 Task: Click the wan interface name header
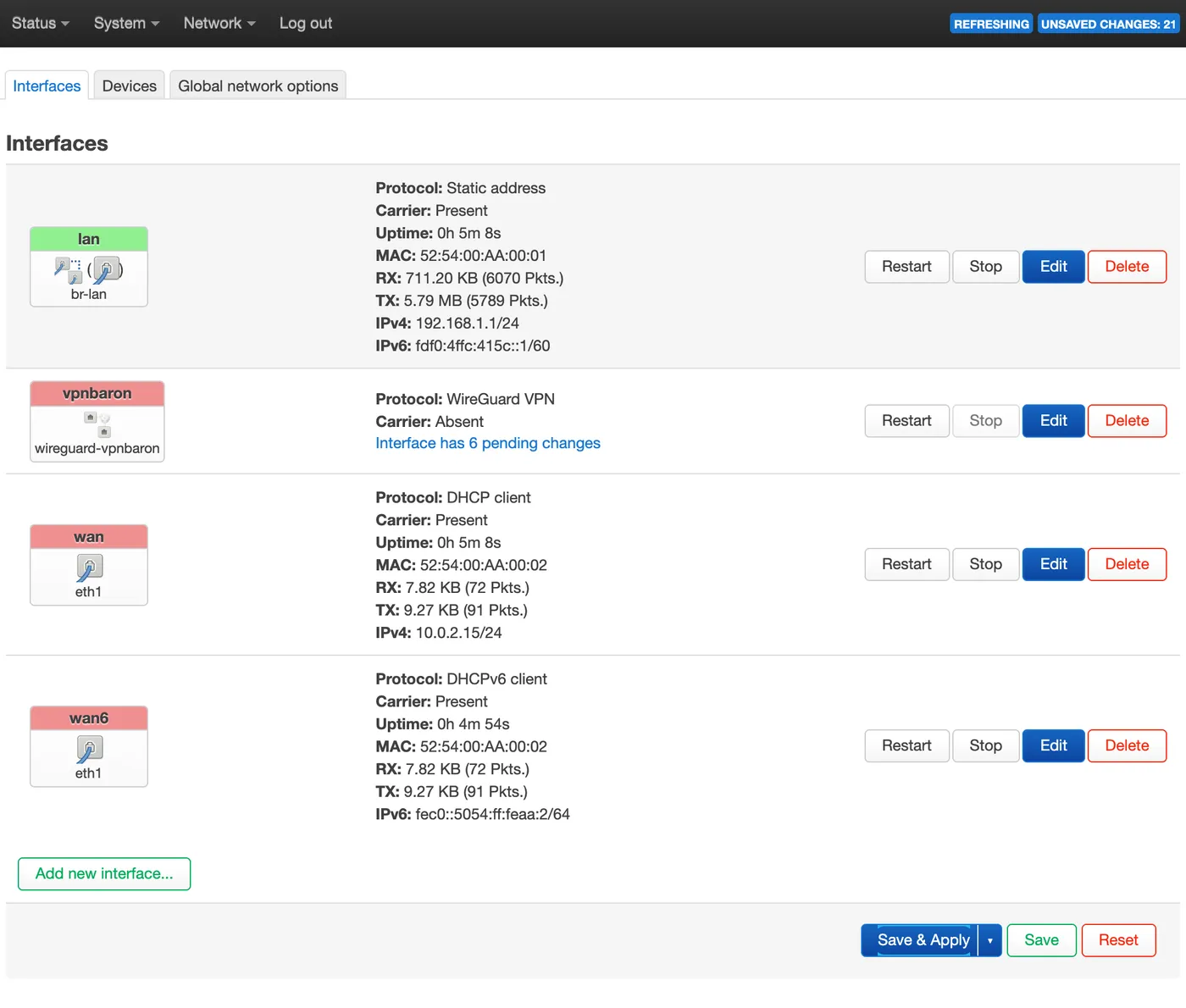pos(89,537)
